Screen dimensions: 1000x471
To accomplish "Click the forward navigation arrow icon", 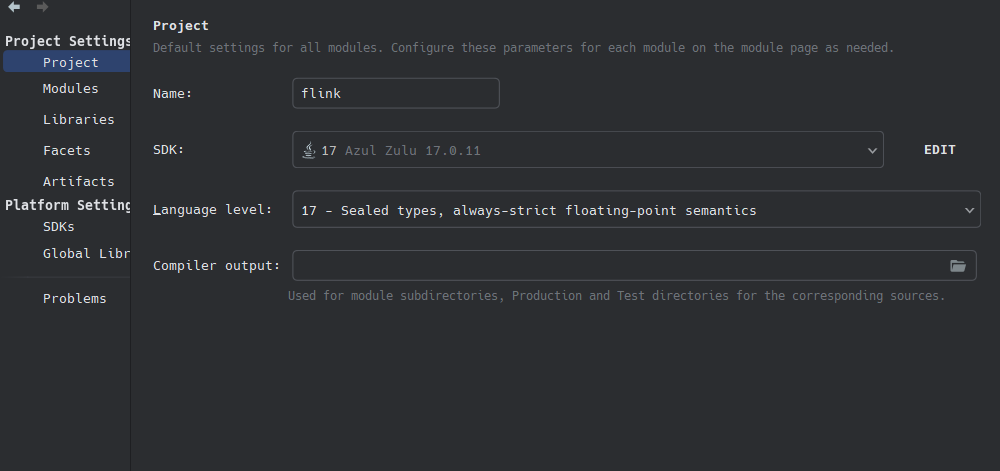I will (42, 6).
